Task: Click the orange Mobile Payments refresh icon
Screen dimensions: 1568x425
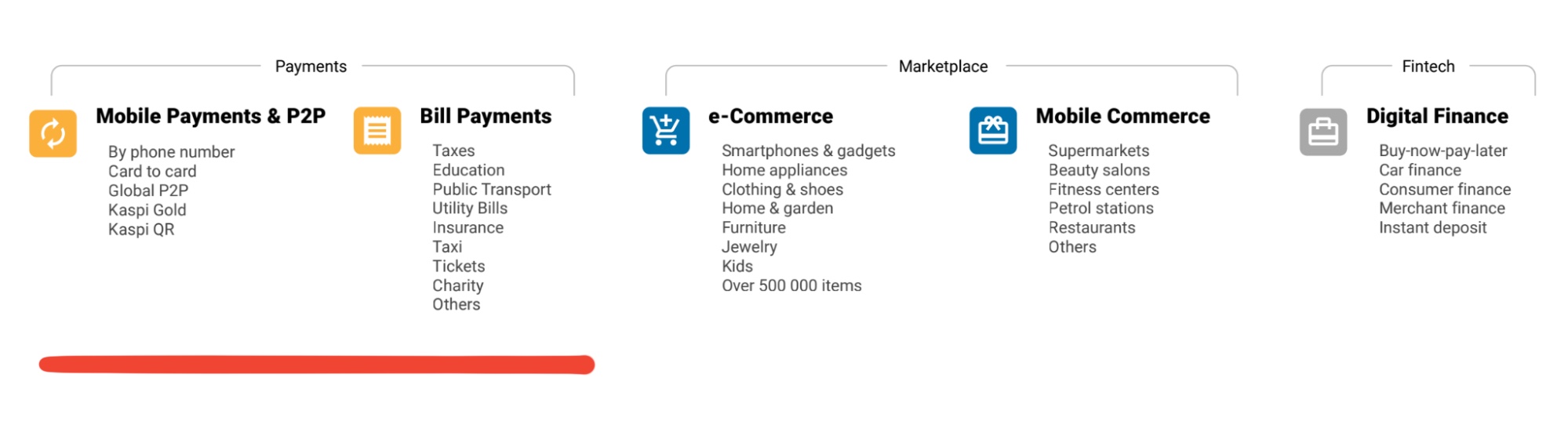Action: (53, 133)
